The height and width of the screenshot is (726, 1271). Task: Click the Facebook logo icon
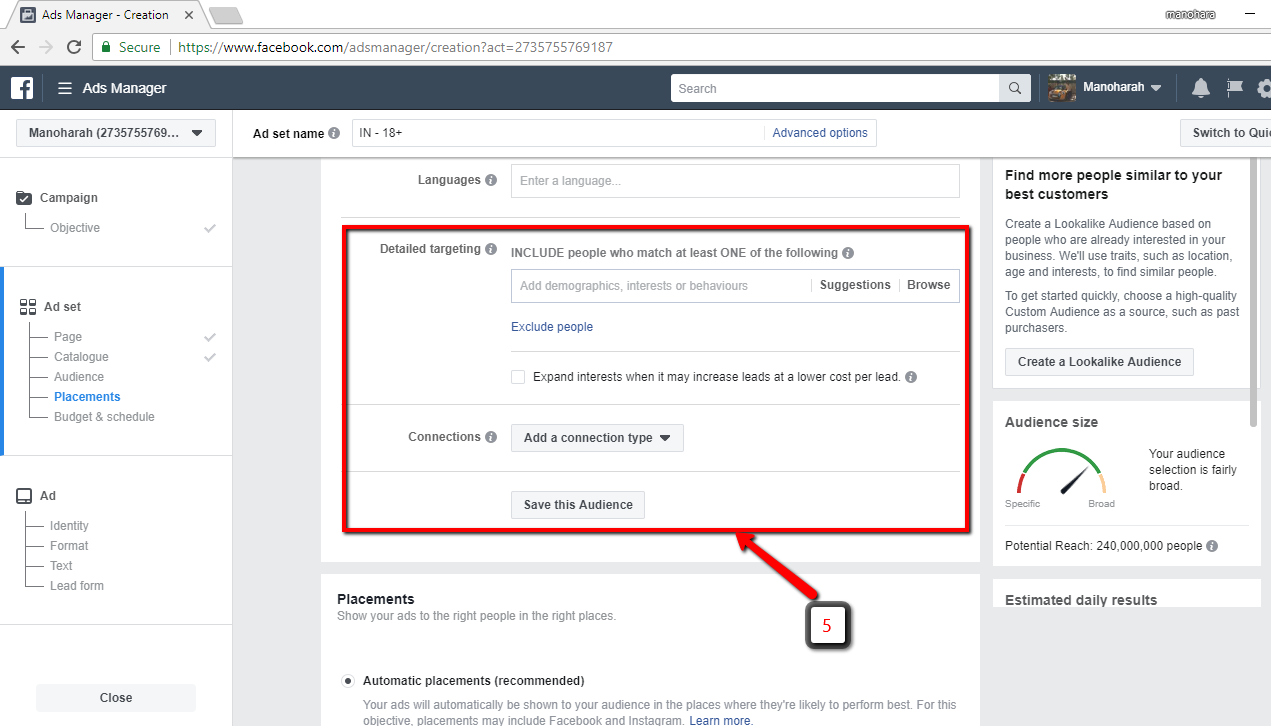22,88
